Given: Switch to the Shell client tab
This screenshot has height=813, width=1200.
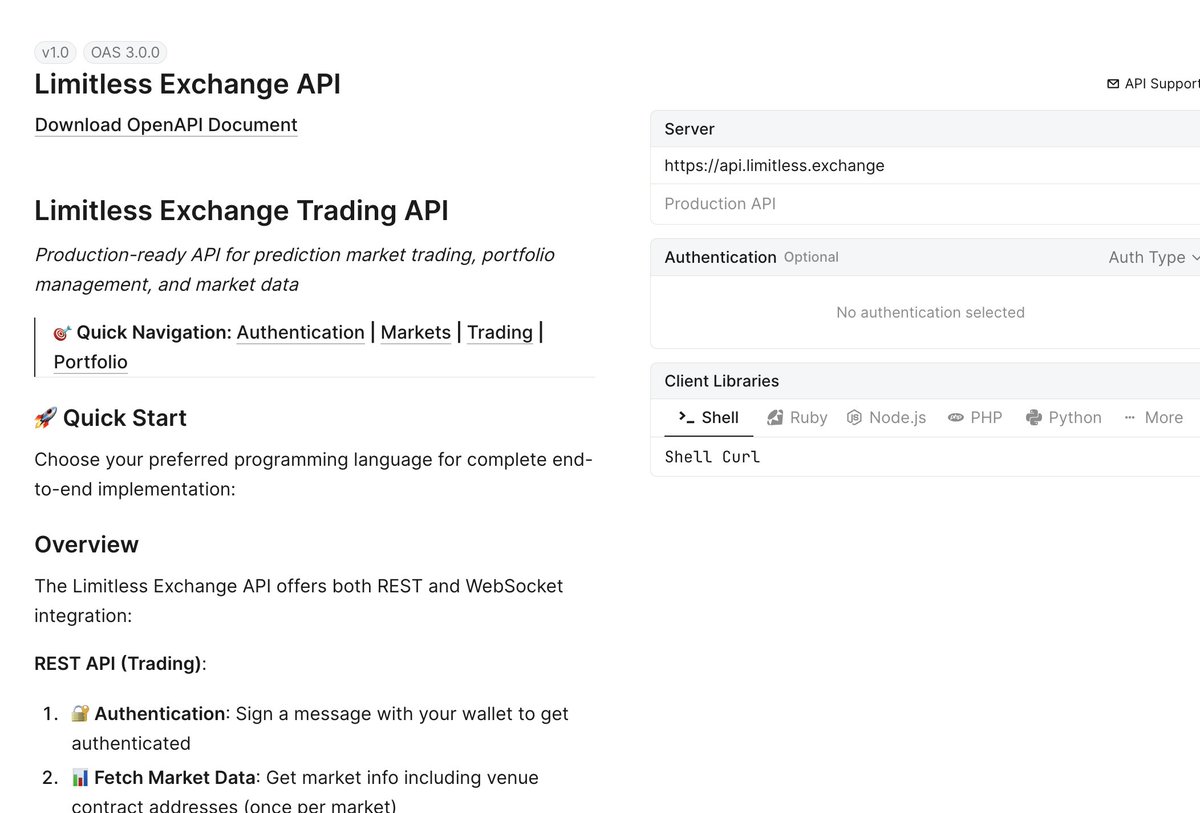Looking at the screenshot, I should (709, 417).
